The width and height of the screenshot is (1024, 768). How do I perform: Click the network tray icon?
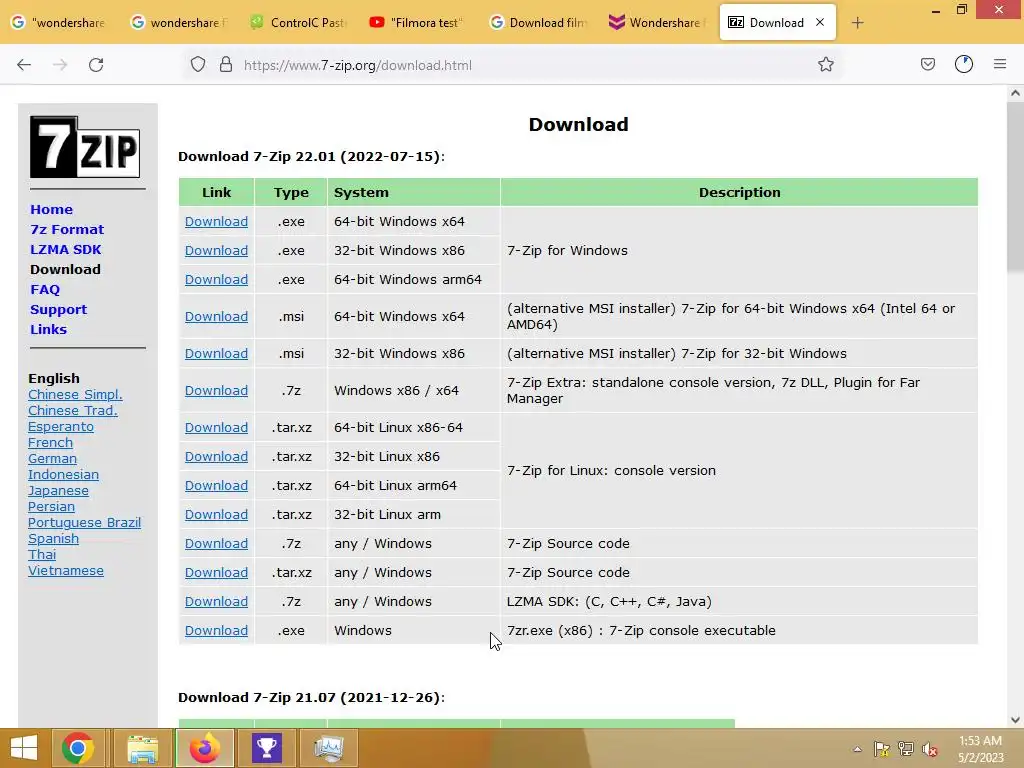click(906, 749)
